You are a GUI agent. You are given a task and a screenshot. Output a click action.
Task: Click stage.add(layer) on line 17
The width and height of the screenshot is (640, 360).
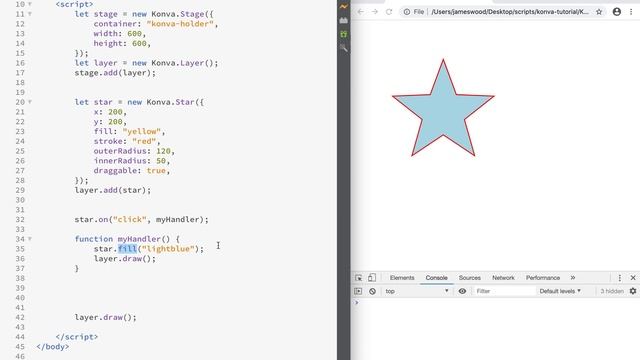pos(115,73)
